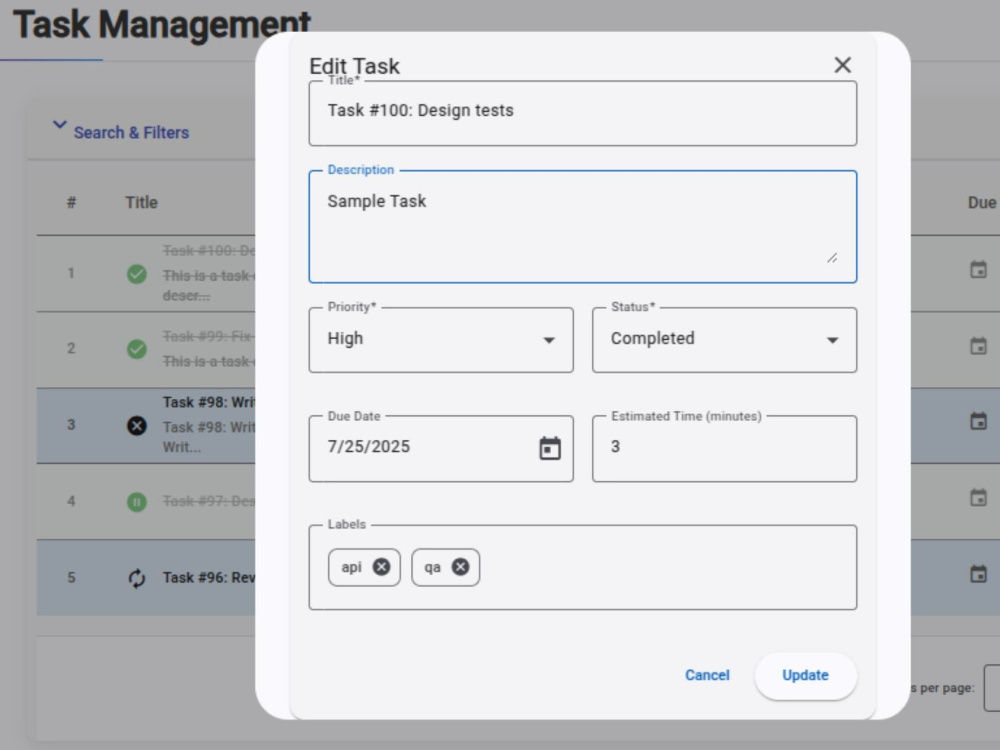The width and height of the screenshot is (1000, 750).
Task: Click the Due column header
Action: pos(982,203)
